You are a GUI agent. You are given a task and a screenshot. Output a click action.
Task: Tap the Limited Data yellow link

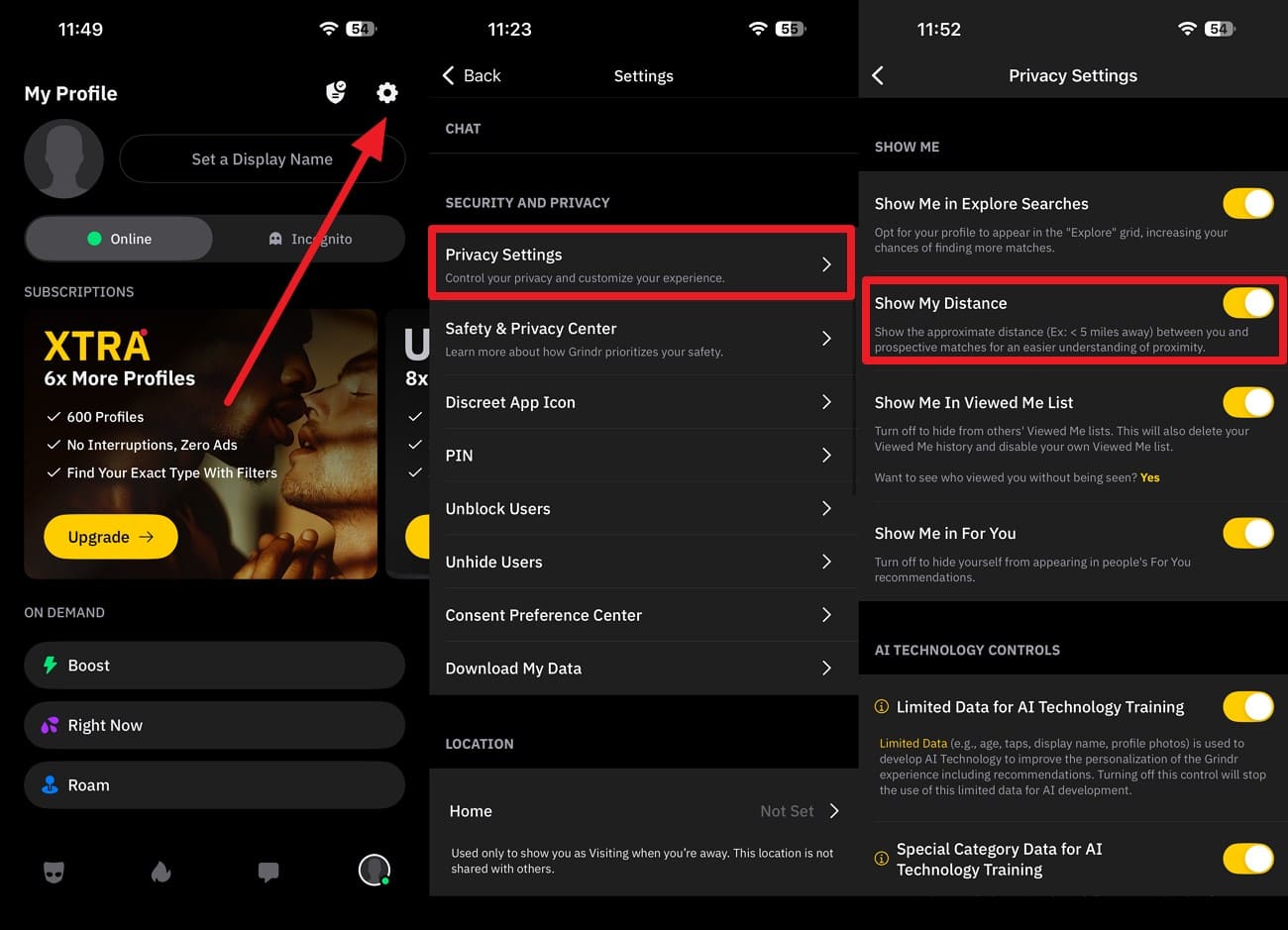[912, 743]
